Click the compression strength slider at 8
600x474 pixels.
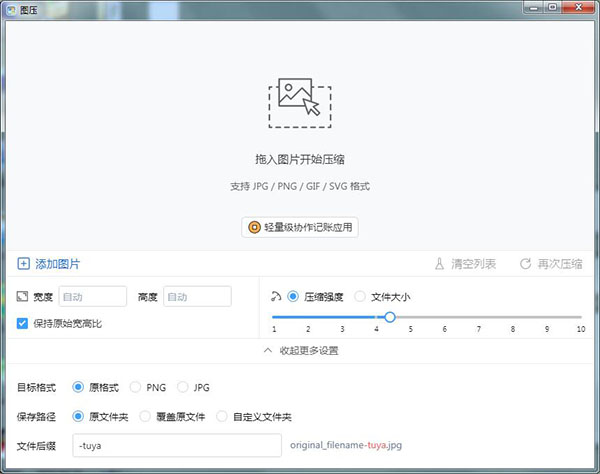pyautogui.click(x=512, y=317)
